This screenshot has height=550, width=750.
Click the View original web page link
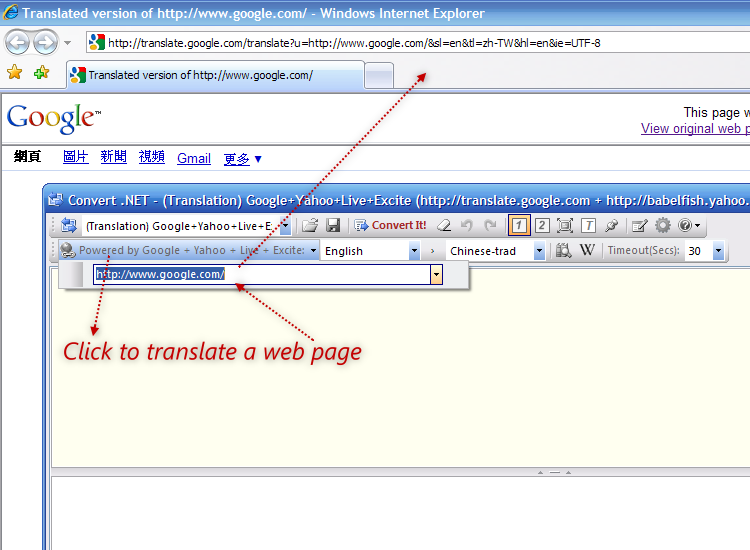click(695, 129)
